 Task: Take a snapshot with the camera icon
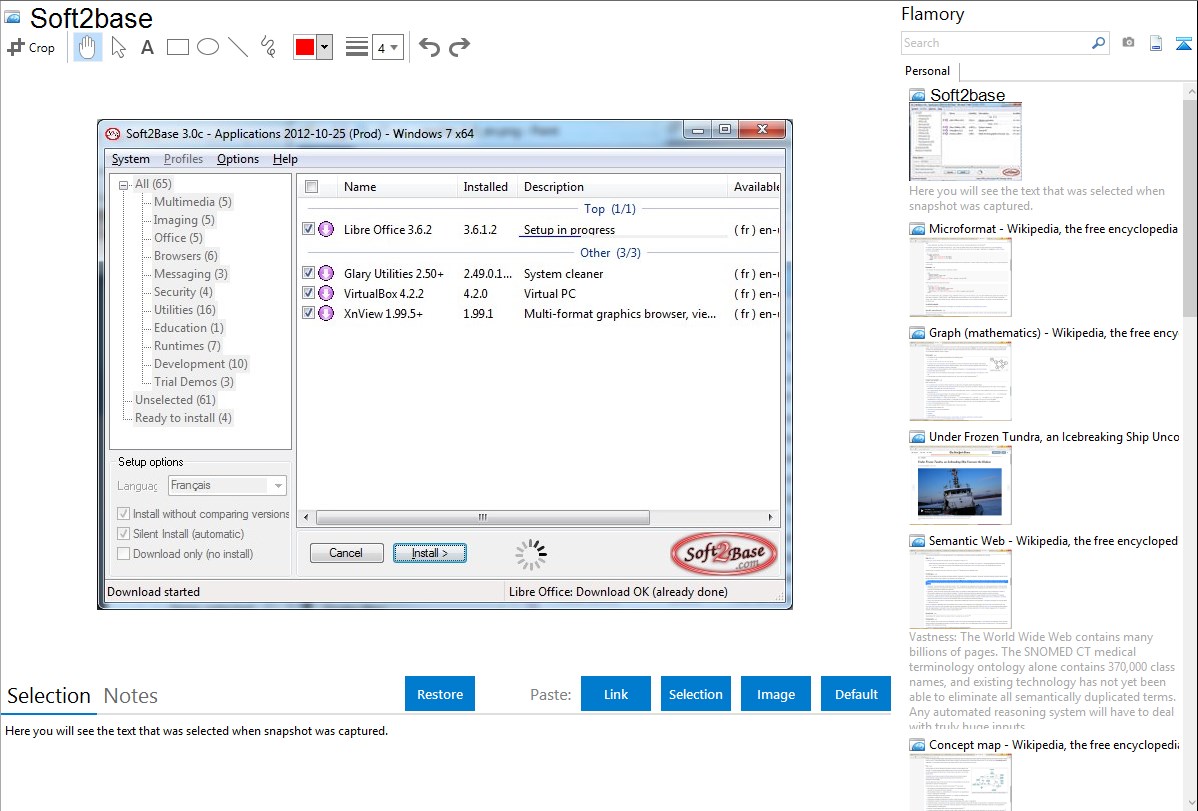click(1128, 43)
